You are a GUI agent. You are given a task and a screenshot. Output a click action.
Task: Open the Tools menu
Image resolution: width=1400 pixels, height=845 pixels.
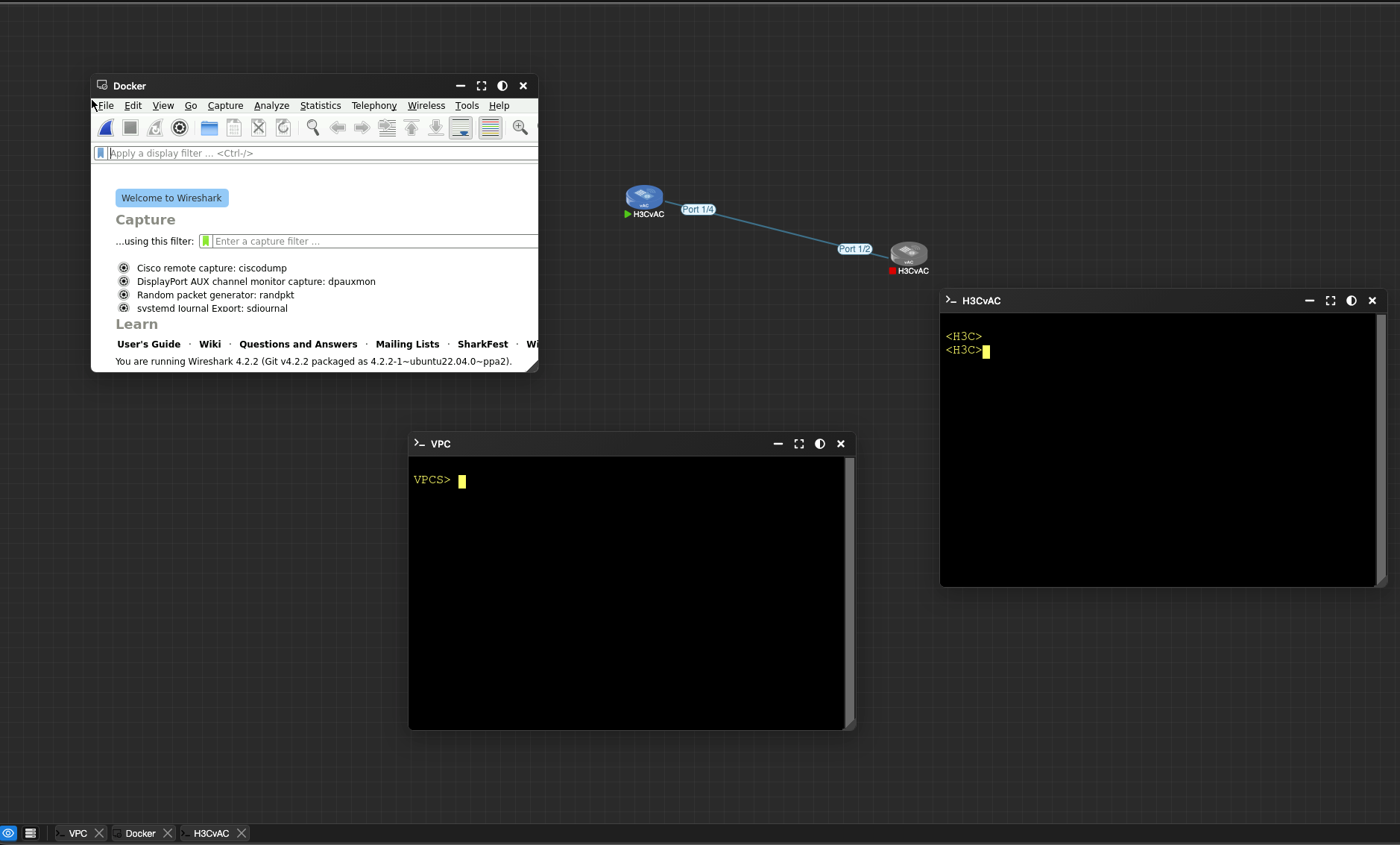click(467, 105)
